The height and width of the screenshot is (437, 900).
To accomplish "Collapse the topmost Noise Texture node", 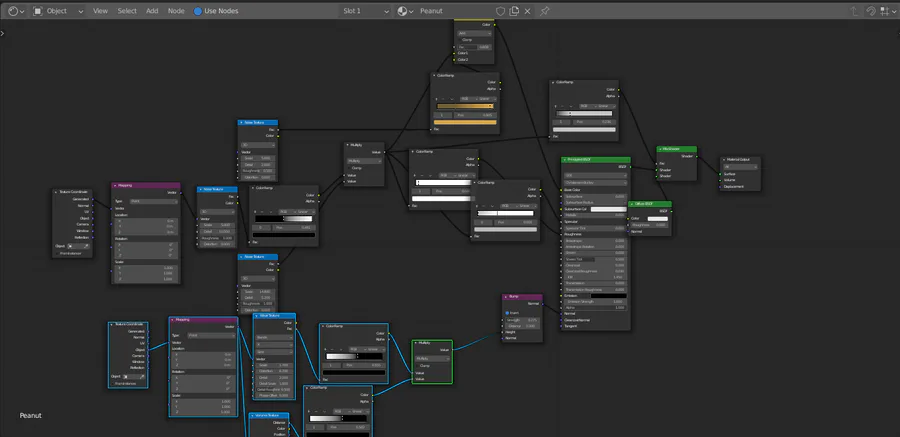I will 242,122.
